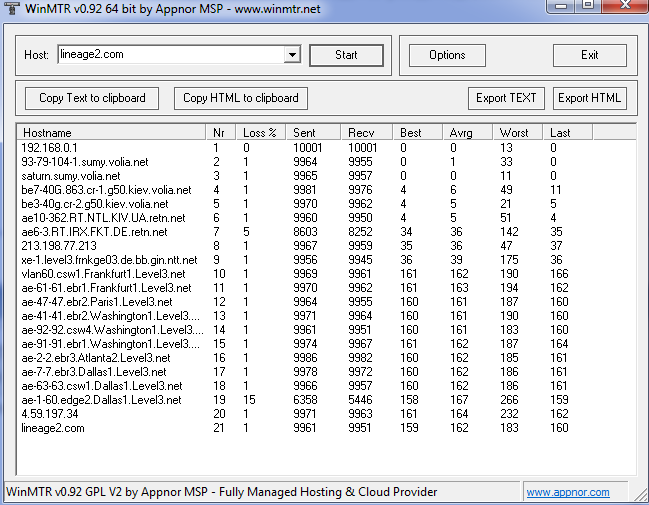Select the ae-7-7.ebr3.Dallas1.Level3.net row
649x505 pixels.
(326, 372)
